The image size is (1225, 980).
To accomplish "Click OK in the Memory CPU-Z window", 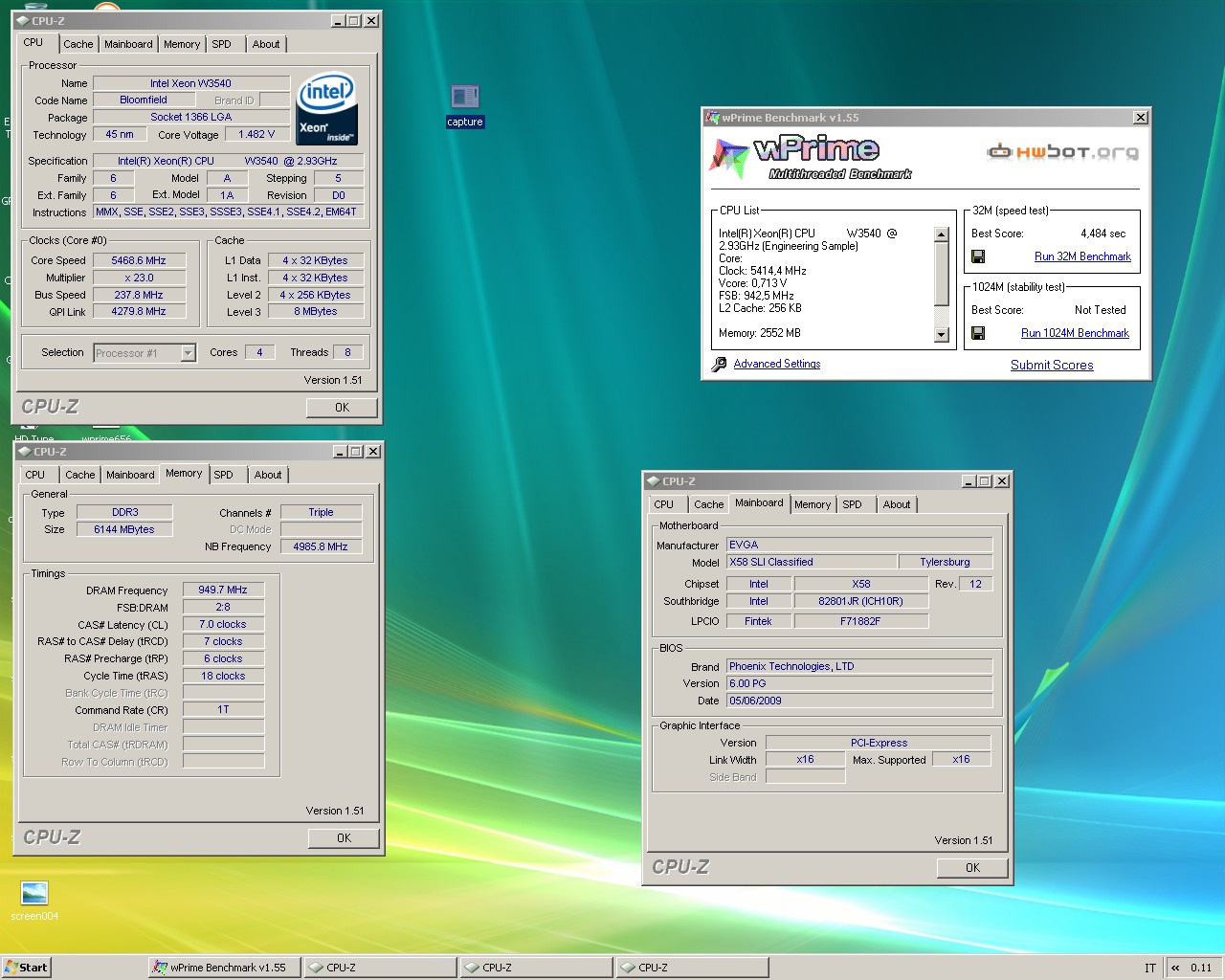I will (x=345, y=838).
